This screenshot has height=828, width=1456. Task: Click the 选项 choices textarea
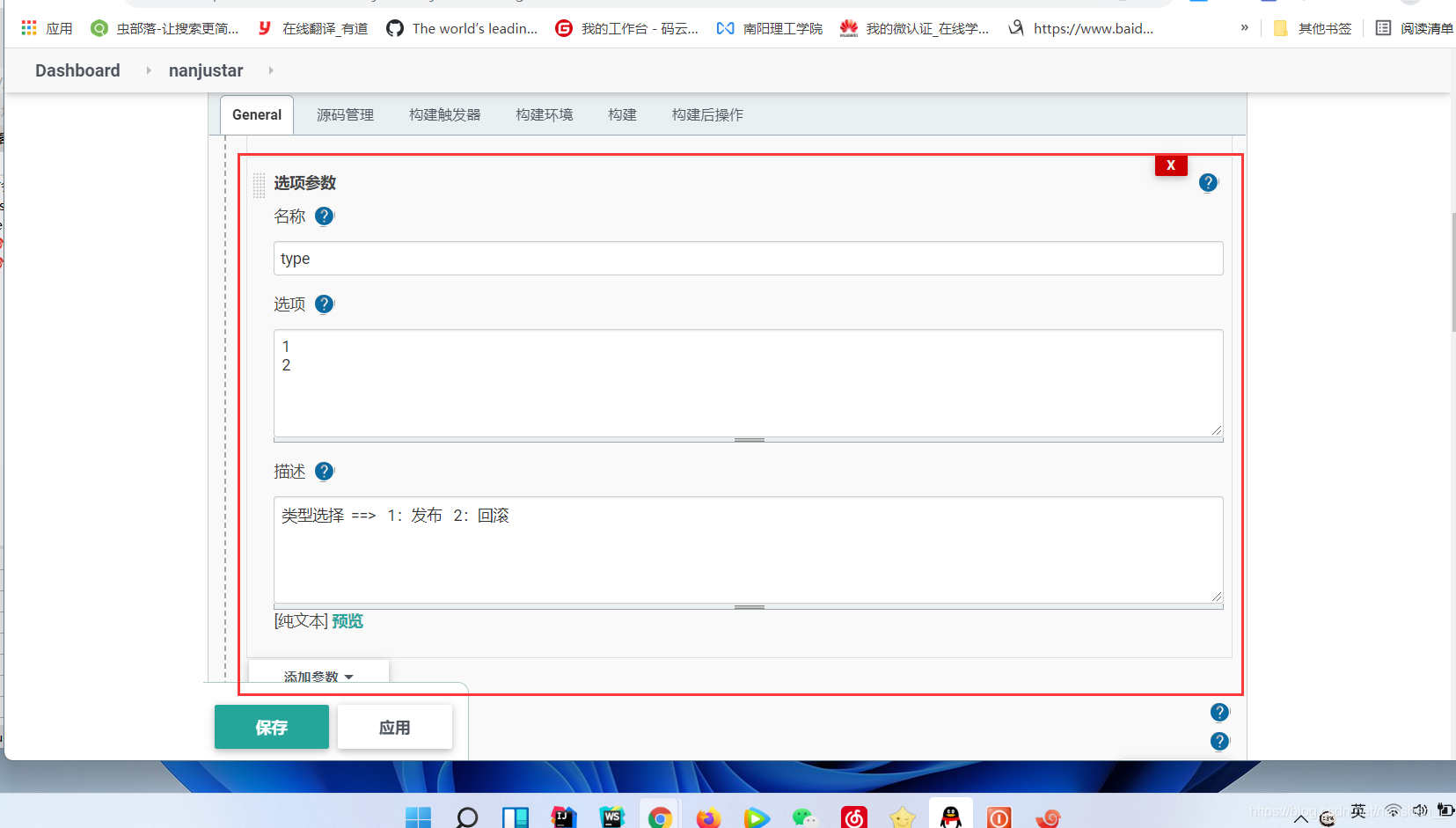pos(748,382)
